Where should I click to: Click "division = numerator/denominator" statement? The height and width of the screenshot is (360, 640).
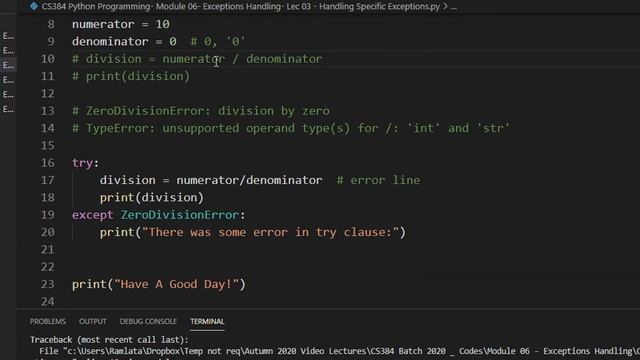pos(211,180)
